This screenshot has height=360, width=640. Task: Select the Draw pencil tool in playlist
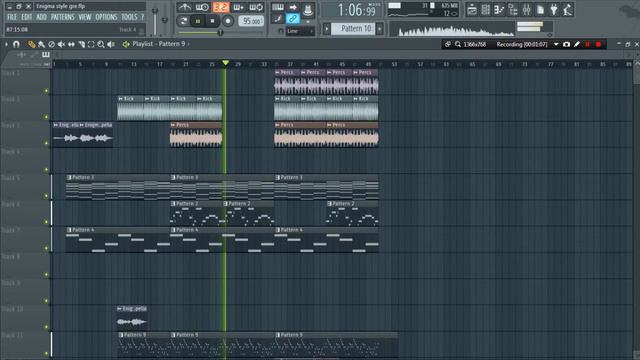[31, 44]
